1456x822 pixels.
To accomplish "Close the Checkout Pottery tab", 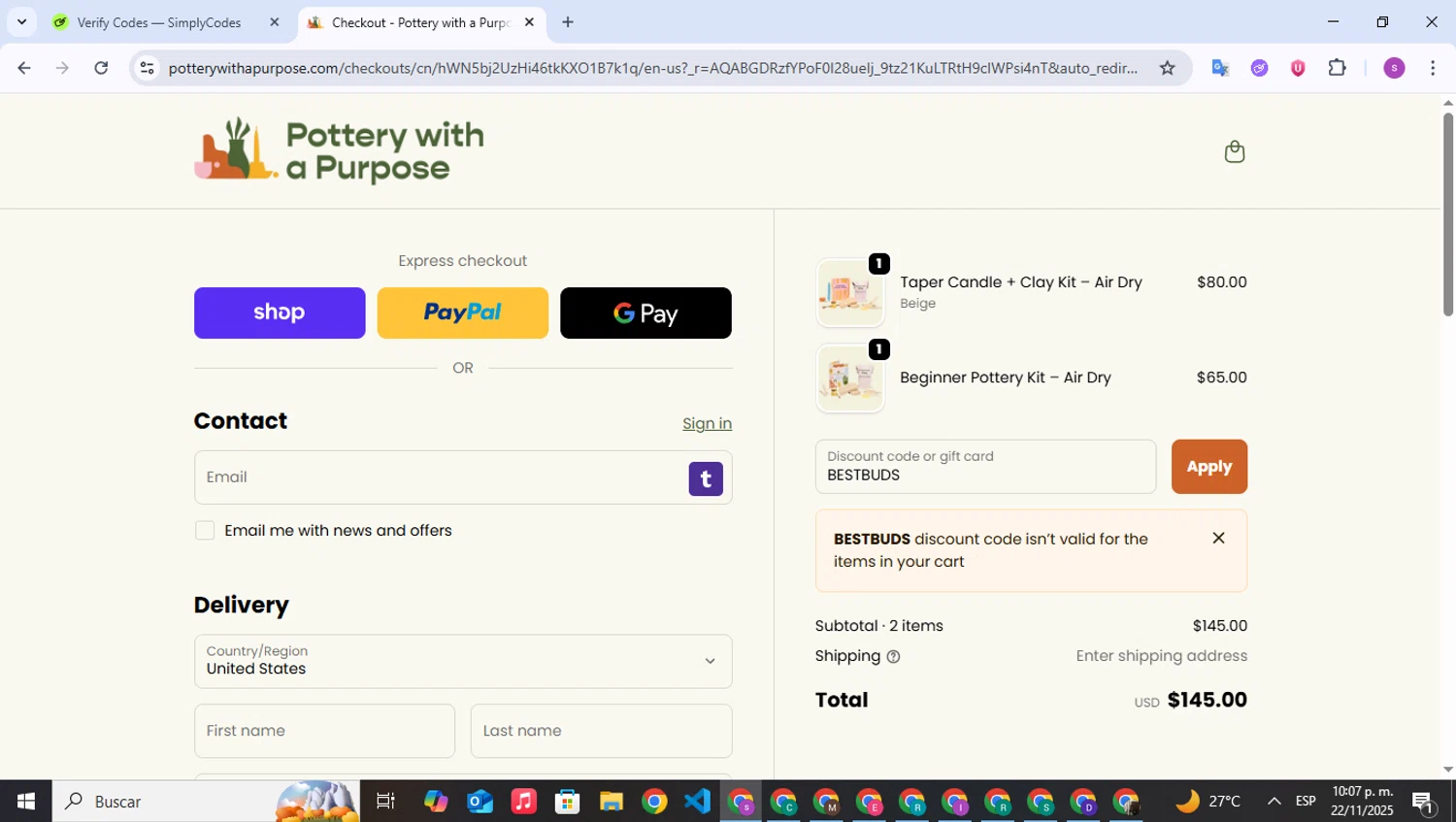I will click(529, 22).
